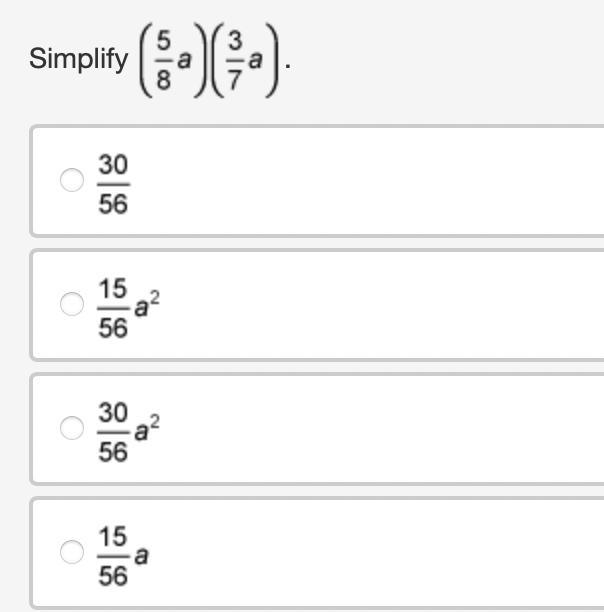Click the 5/8 fraction in the question
This screenshot has width=604, height=612.
(163, 59)
